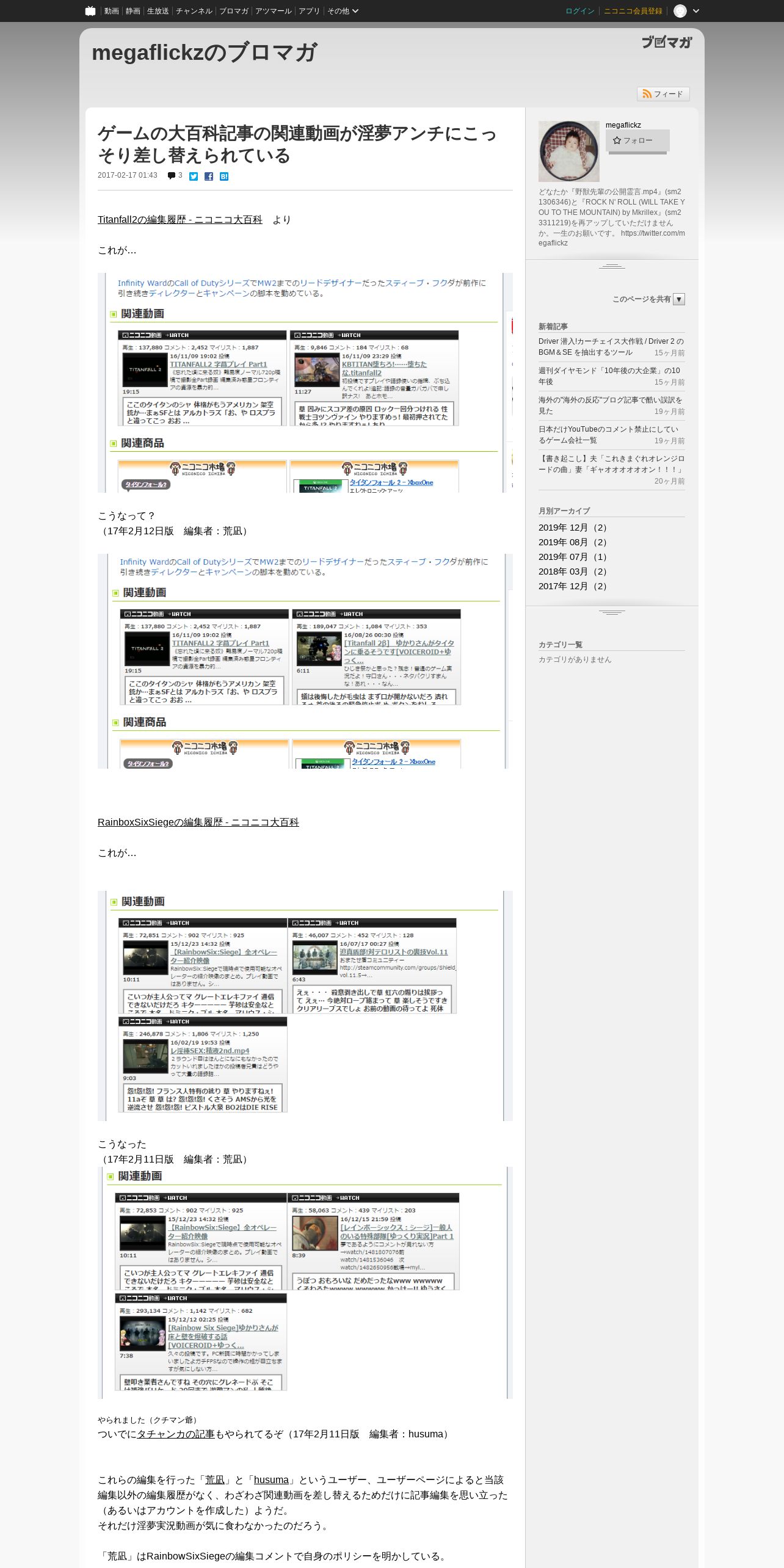Click the Niconico TV logo icon

point(90,11)
